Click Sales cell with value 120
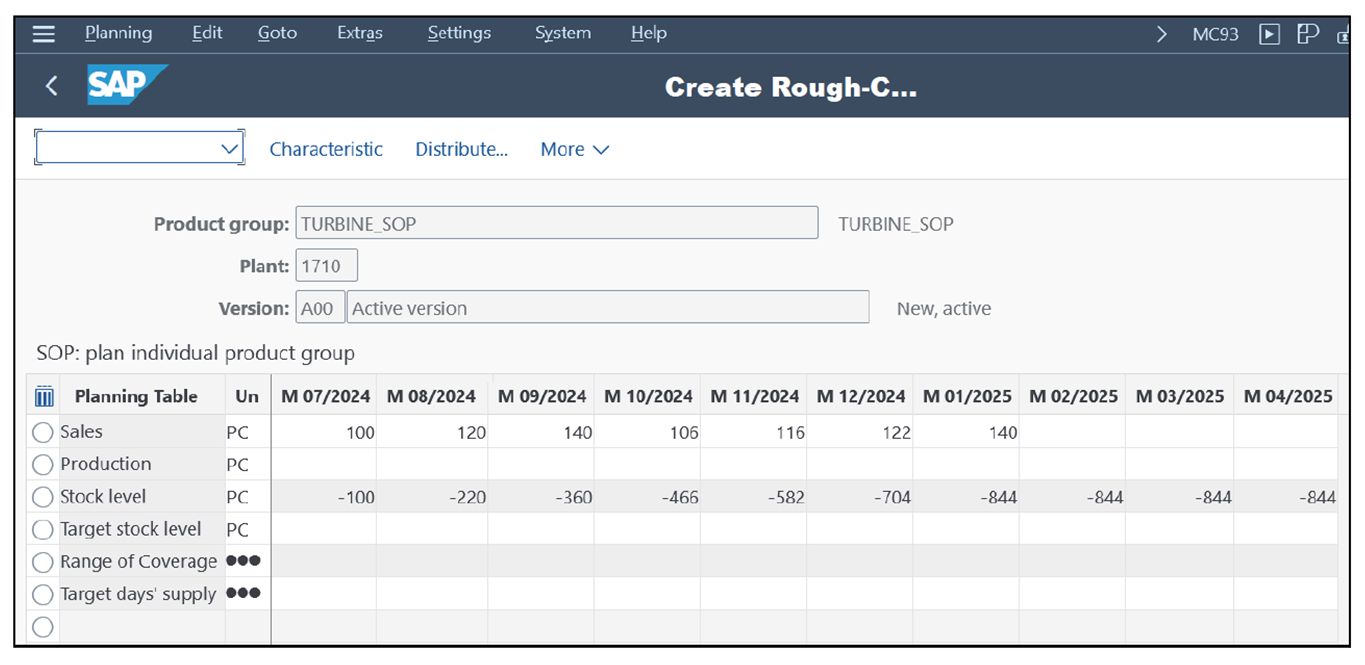The image size is (1365, 665). 433,433
